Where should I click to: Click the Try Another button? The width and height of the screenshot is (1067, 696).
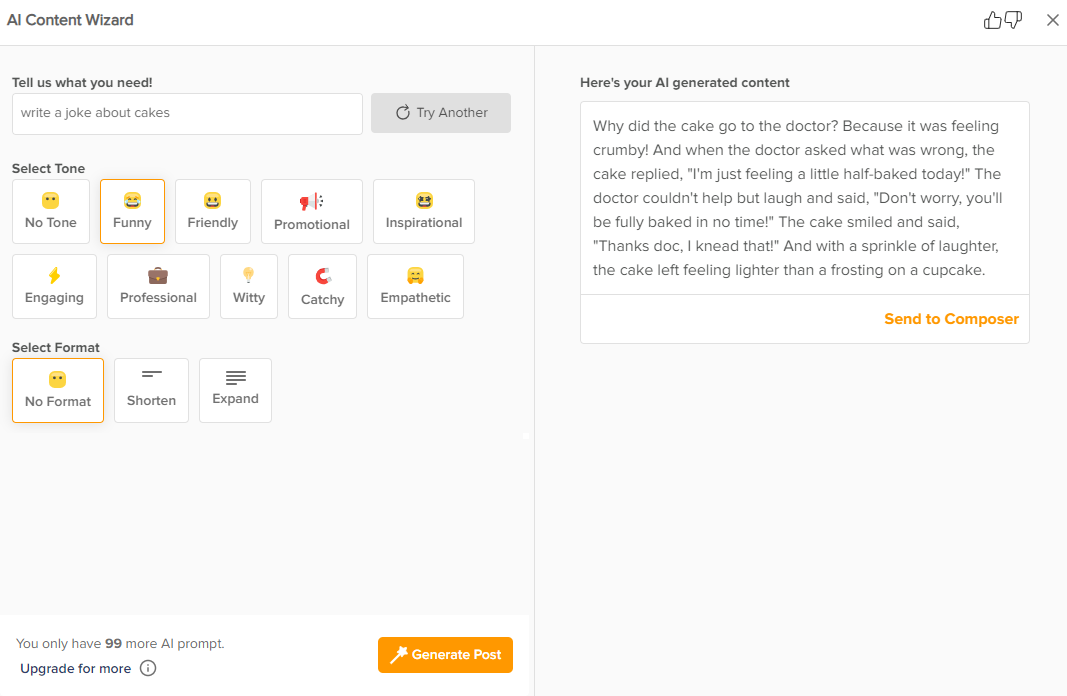(441, 113)
